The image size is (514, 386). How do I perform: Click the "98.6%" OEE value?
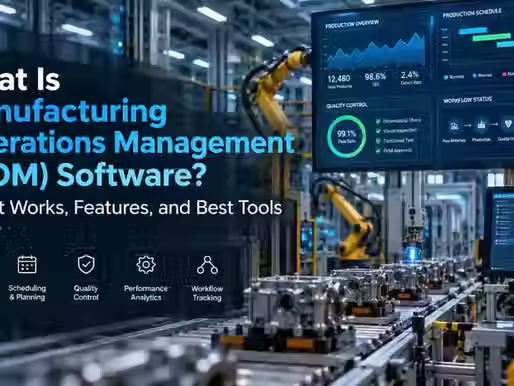(375, 77)
